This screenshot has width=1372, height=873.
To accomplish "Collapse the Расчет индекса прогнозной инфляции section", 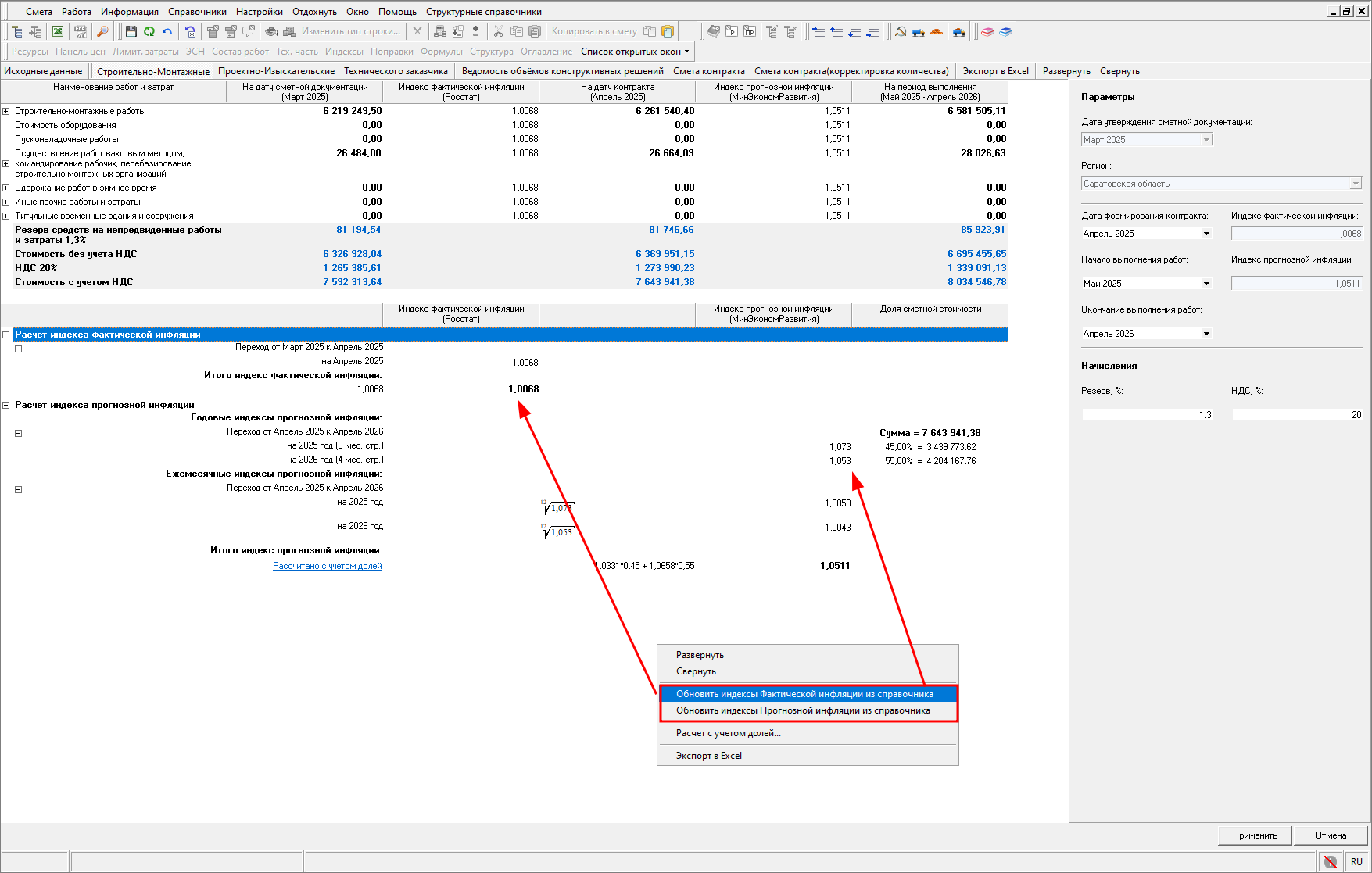I will pos(6,405).
